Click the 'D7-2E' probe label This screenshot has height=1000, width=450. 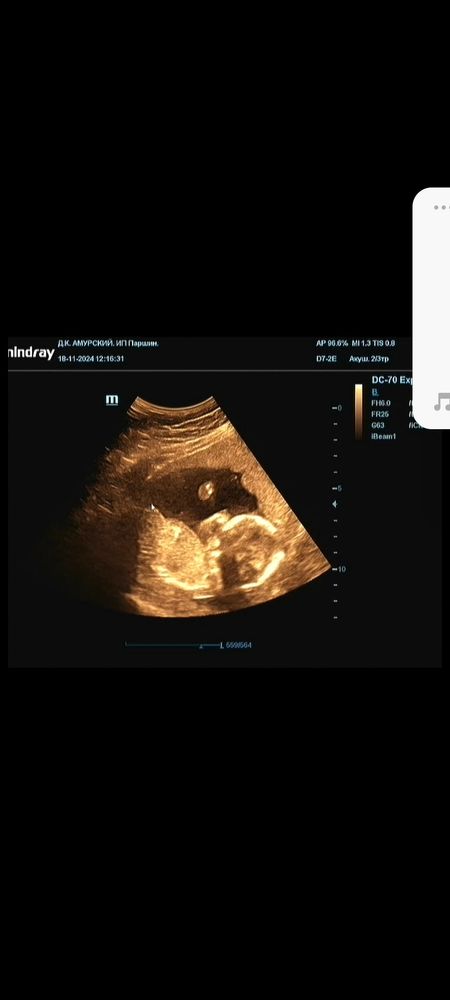pyautogui.click(x=326, y=359)
